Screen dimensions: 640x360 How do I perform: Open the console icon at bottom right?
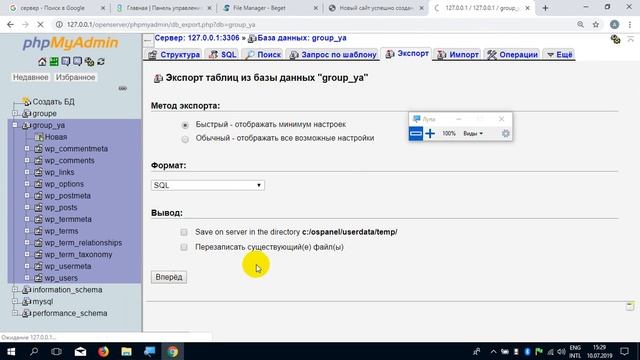tap(630, 306)
